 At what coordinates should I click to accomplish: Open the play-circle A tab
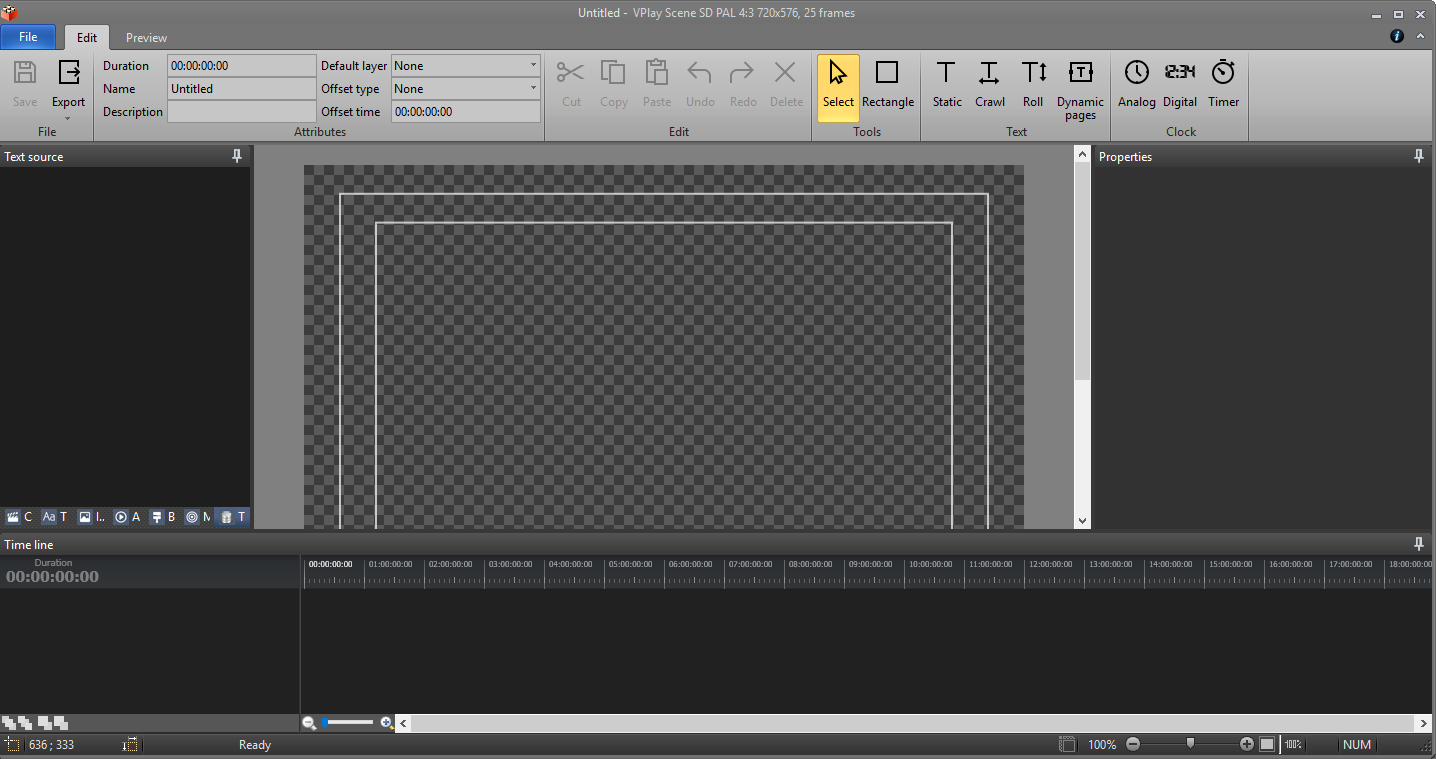(128, 517)
